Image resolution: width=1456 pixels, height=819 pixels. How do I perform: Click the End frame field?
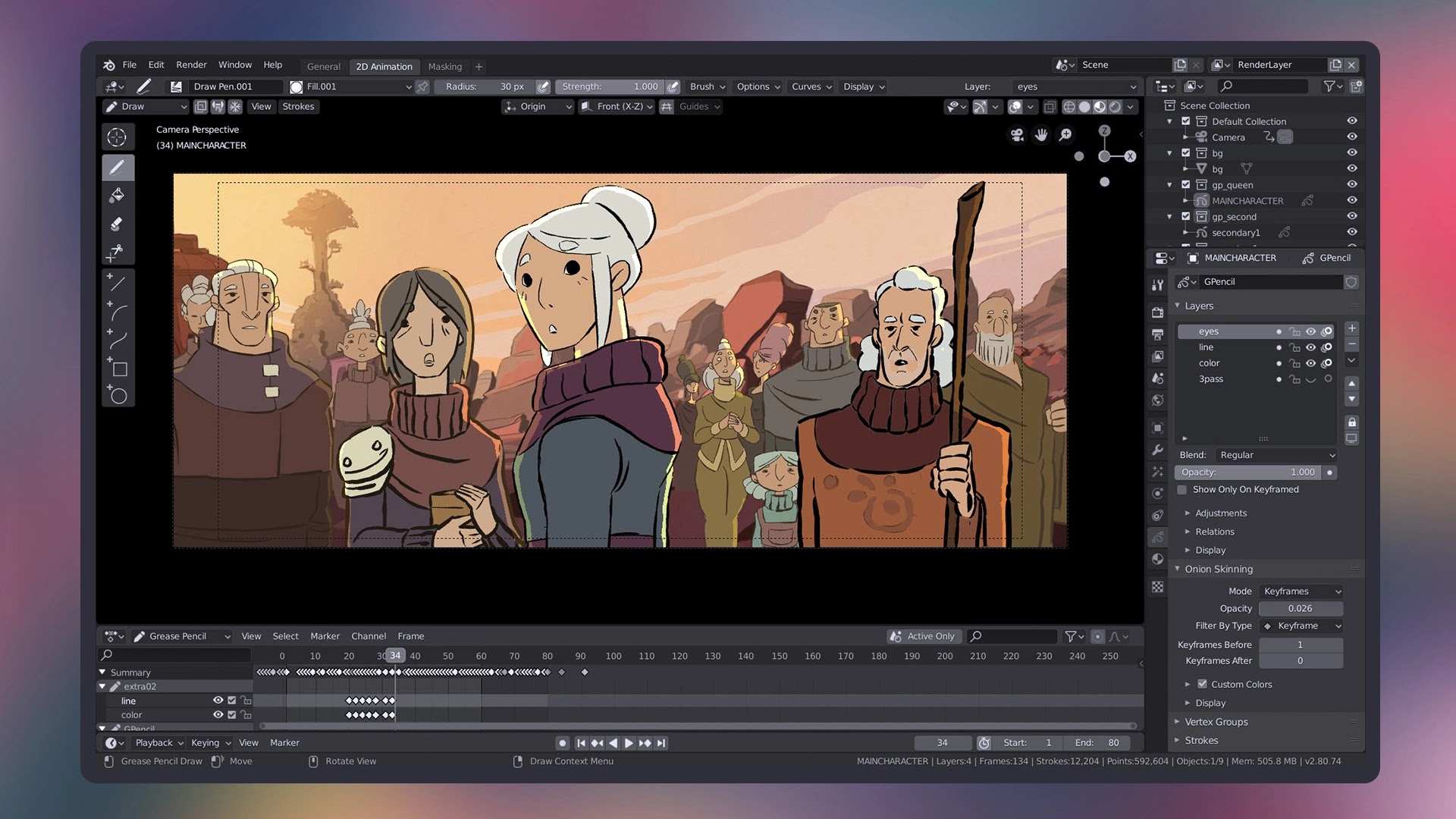1097,743
